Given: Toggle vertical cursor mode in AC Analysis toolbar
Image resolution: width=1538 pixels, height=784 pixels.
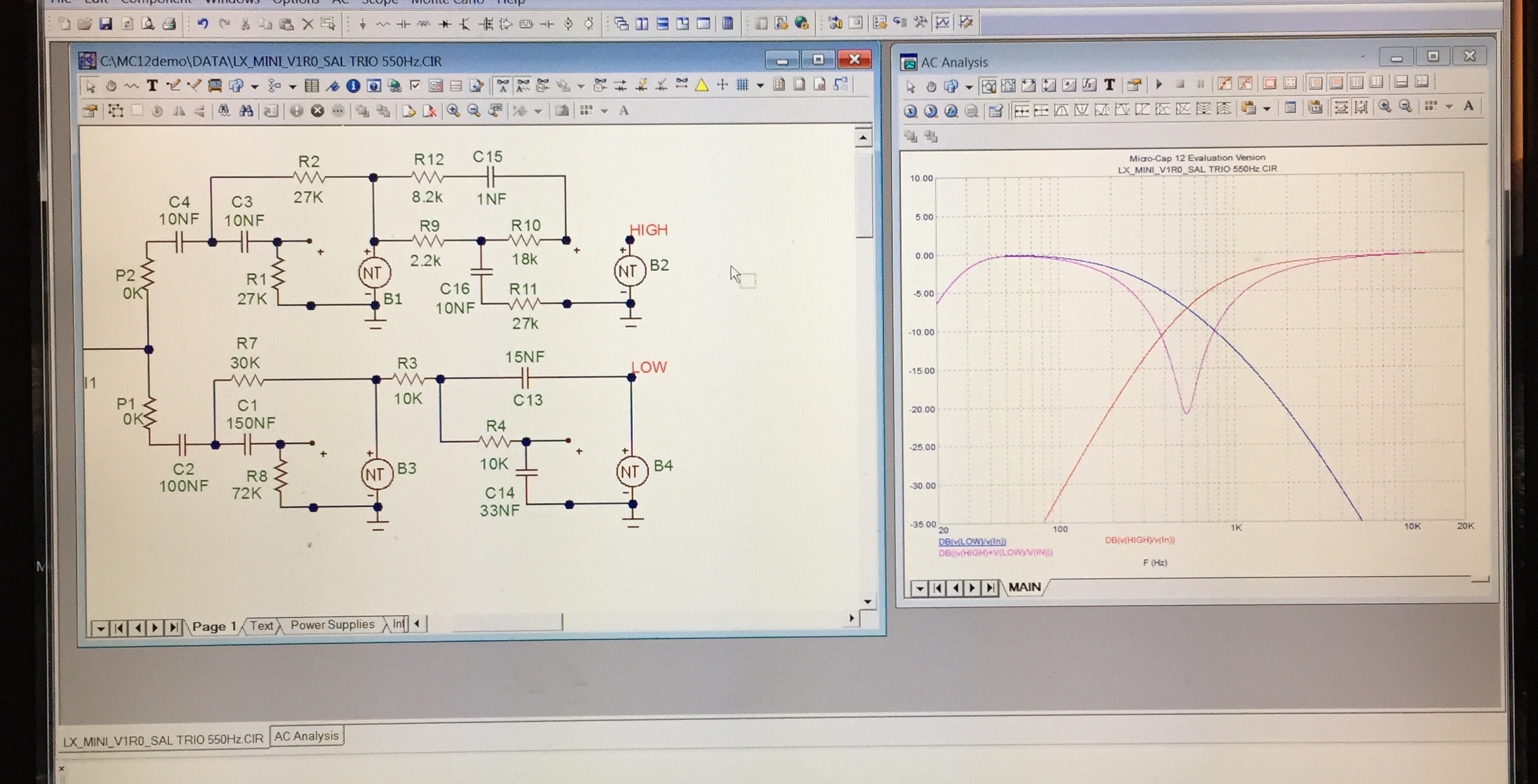Looking at the screenshot, I should (x=1361, y=107).
